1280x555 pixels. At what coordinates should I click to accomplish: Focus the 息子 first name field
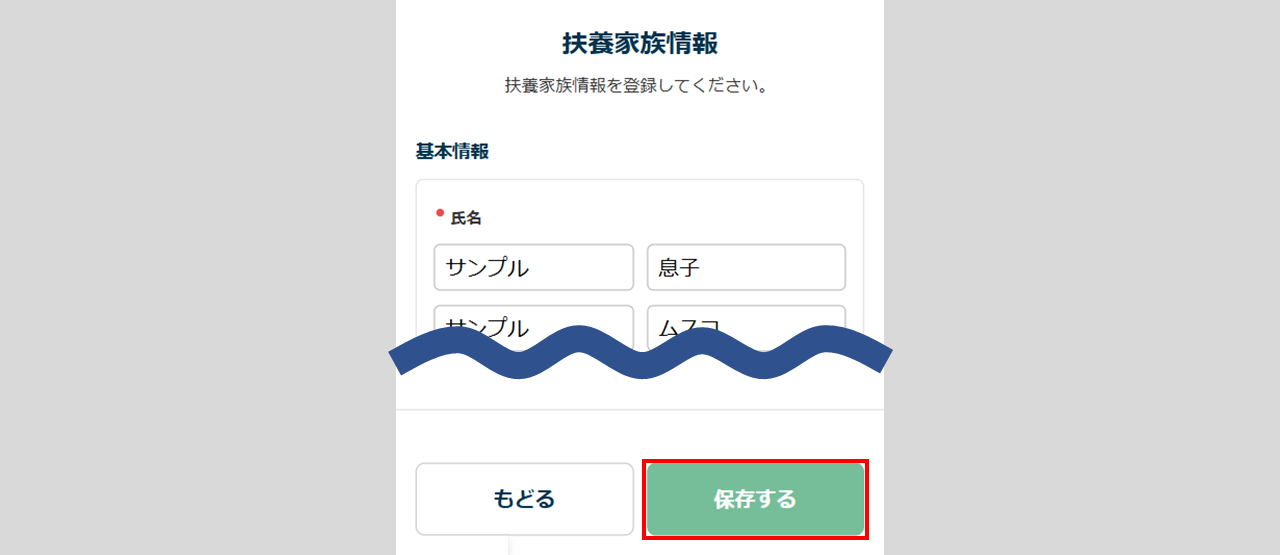pyautogui.click(x=746, y=268)
